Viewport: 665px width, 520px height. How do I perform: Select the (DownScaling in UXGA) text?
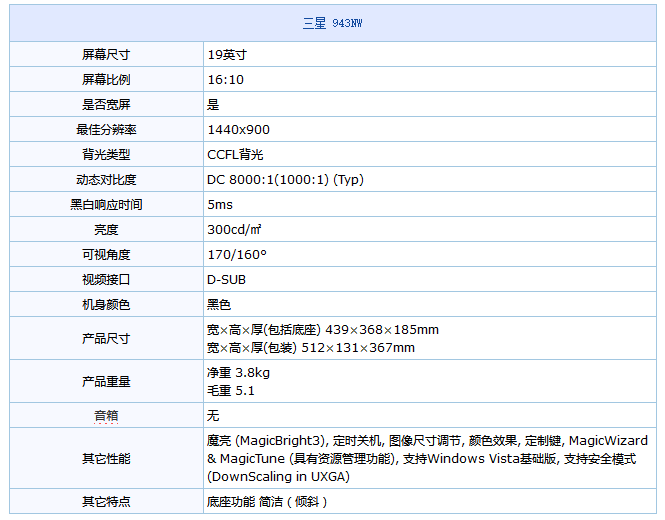click(x=279, y=477)
